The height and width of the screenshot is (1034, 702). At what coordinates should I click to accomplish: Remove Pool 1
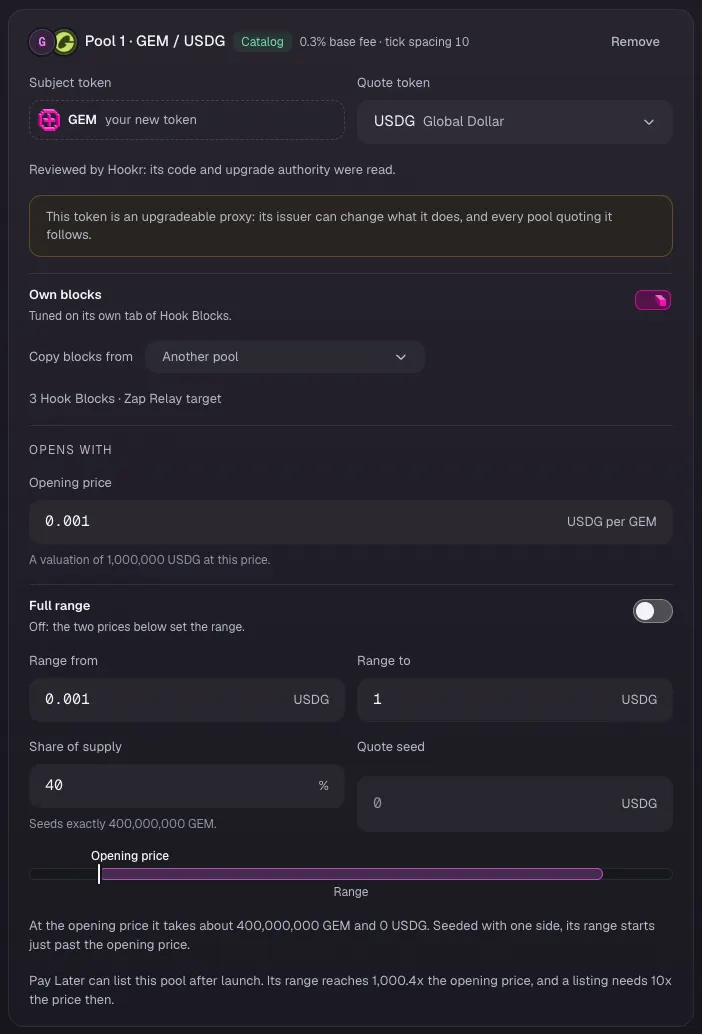(x=635, y=42)
